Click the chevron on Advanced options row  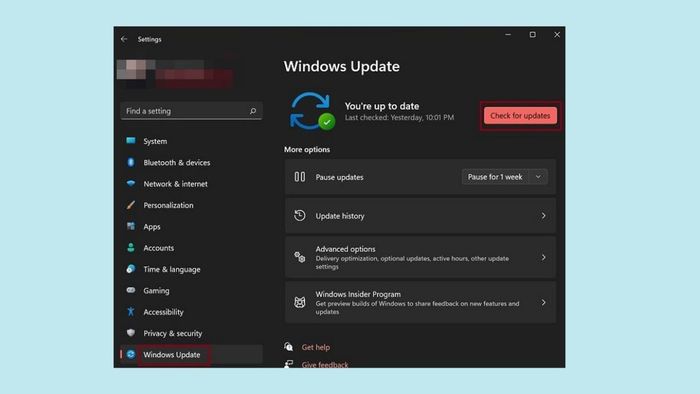[x=543, y=257]
